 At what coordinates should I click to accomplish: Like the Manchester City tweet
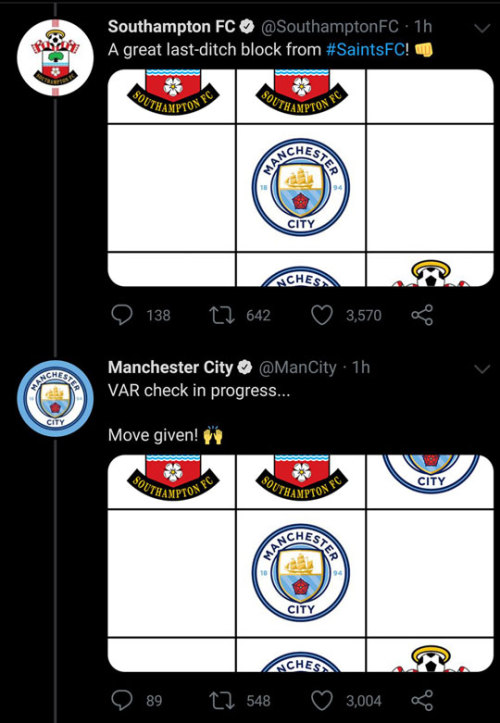[x=322, y=701]
